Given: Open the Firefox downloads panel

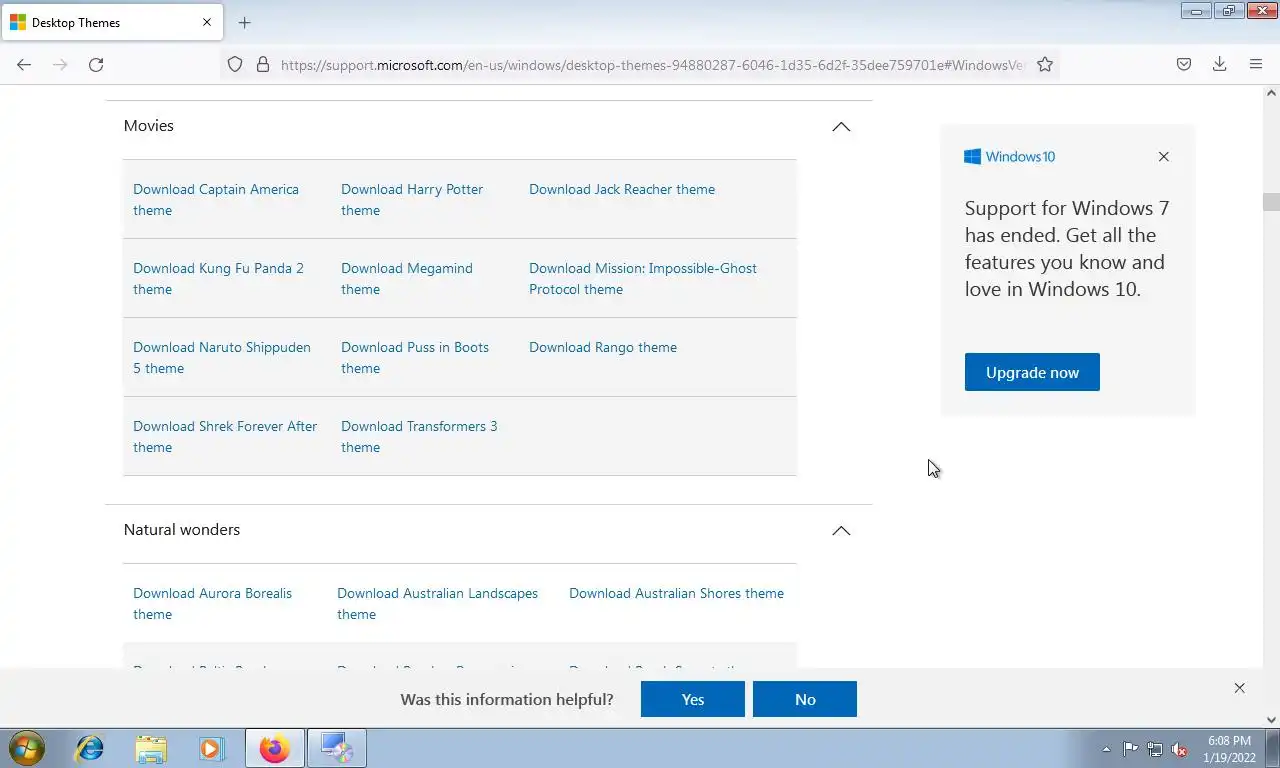Looking at the screenshot, I should [x=1219, y=64].
